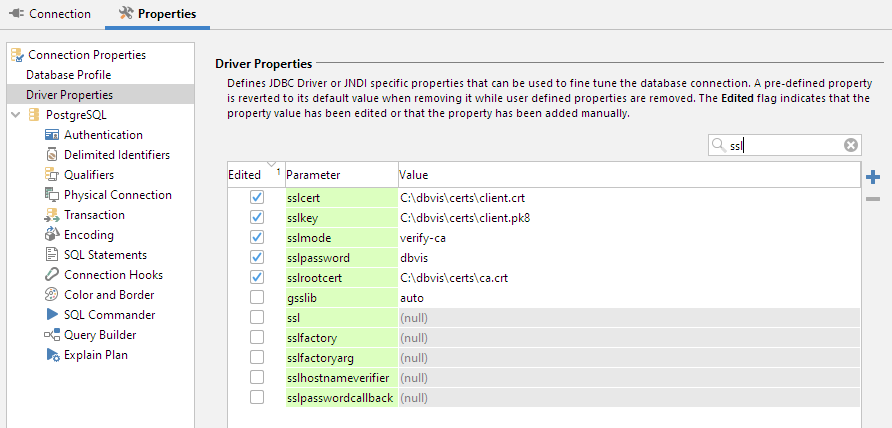Select the Physical Connection item

click(x=117, y=195)
